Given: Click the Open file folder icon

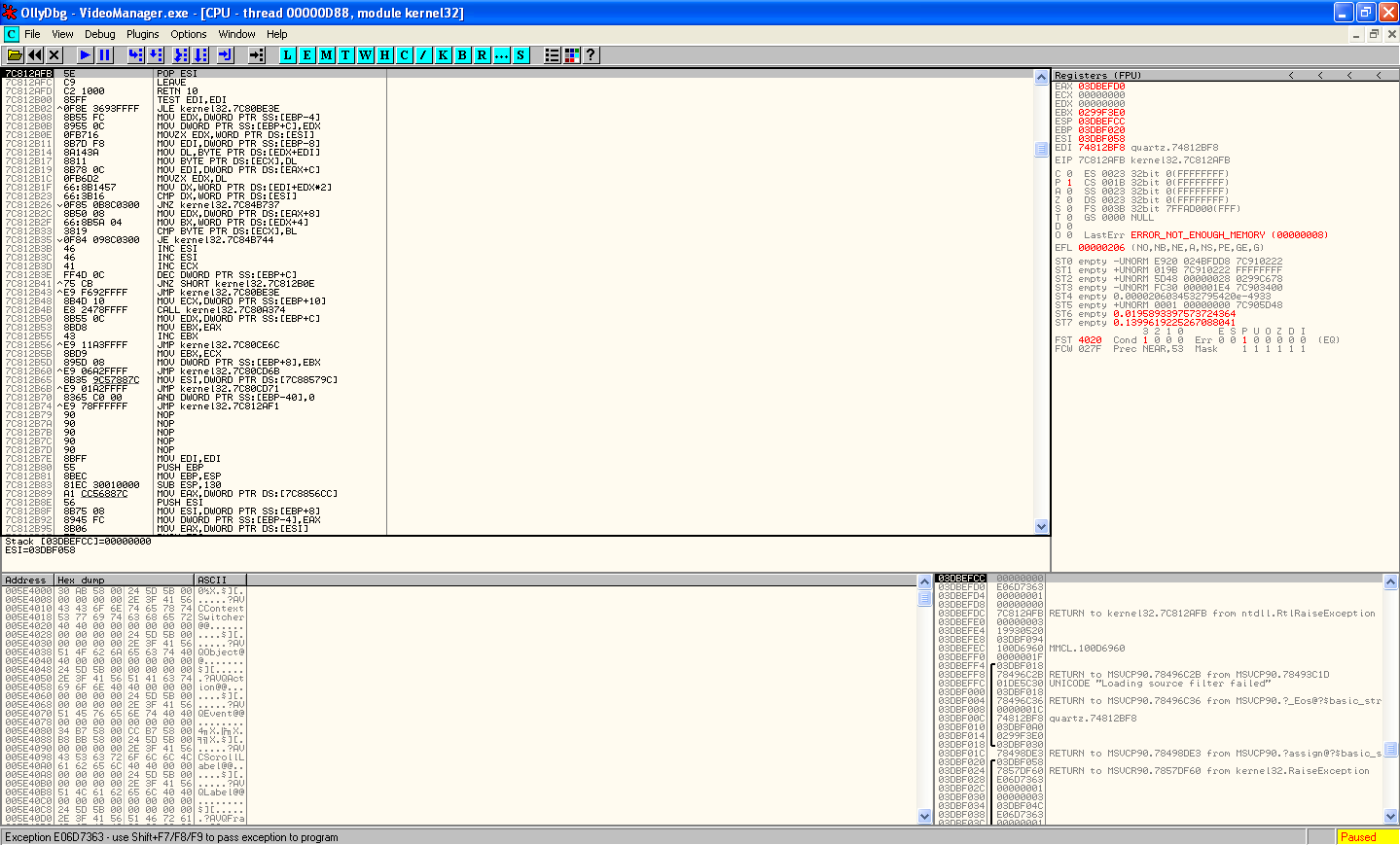Looking at the screenshot, I should click(x=15, y=55).
